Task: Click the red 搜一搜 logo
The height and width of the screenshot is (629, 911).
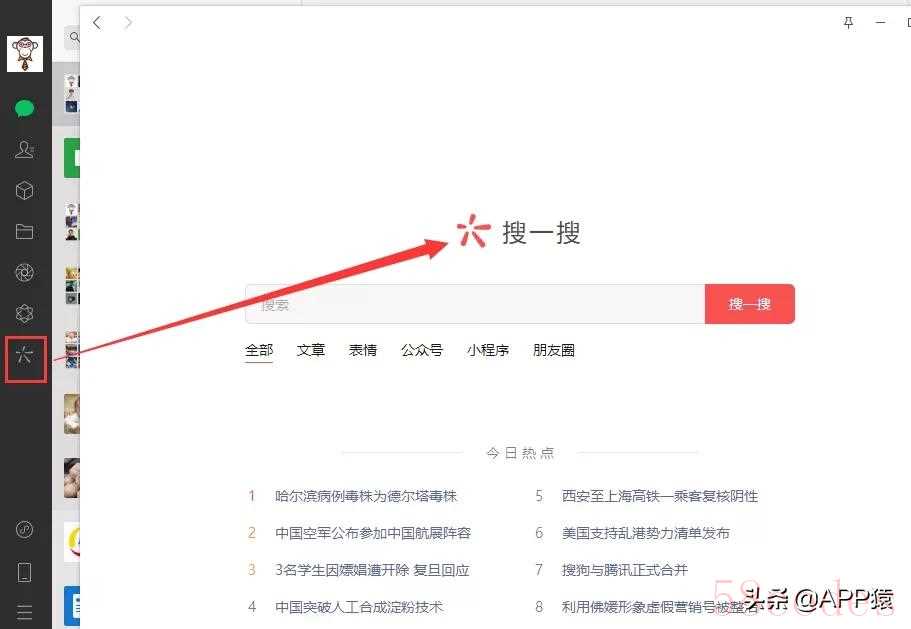Action: pos(518,232)
